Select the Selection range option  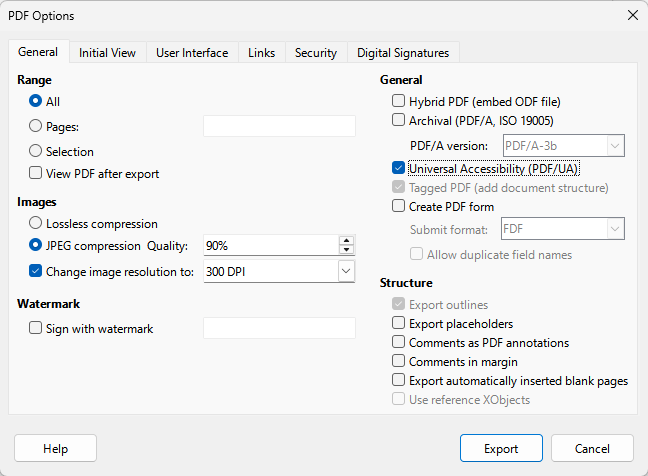point(36,151)
